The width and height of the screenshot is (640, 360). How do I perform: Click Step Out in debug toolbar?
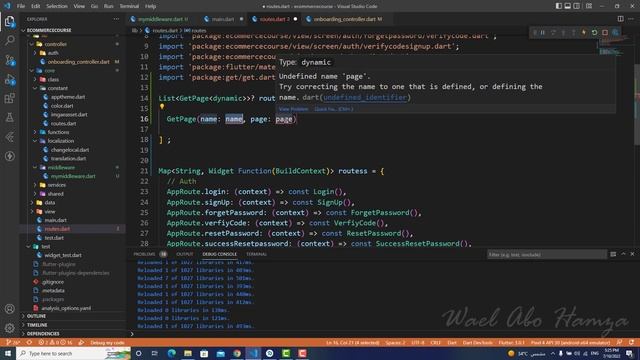pos(574,32)
